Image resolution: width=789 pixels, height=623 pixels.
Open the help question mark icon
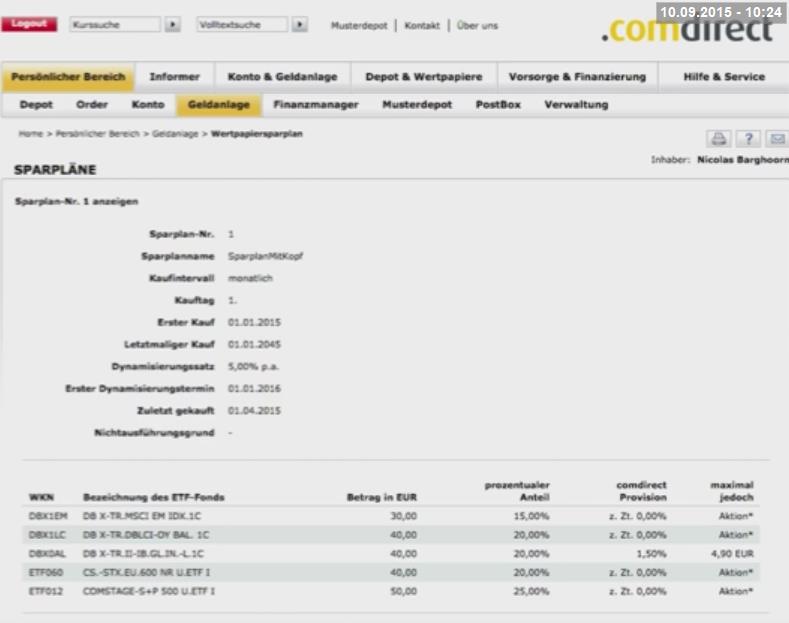pos(748,138)
